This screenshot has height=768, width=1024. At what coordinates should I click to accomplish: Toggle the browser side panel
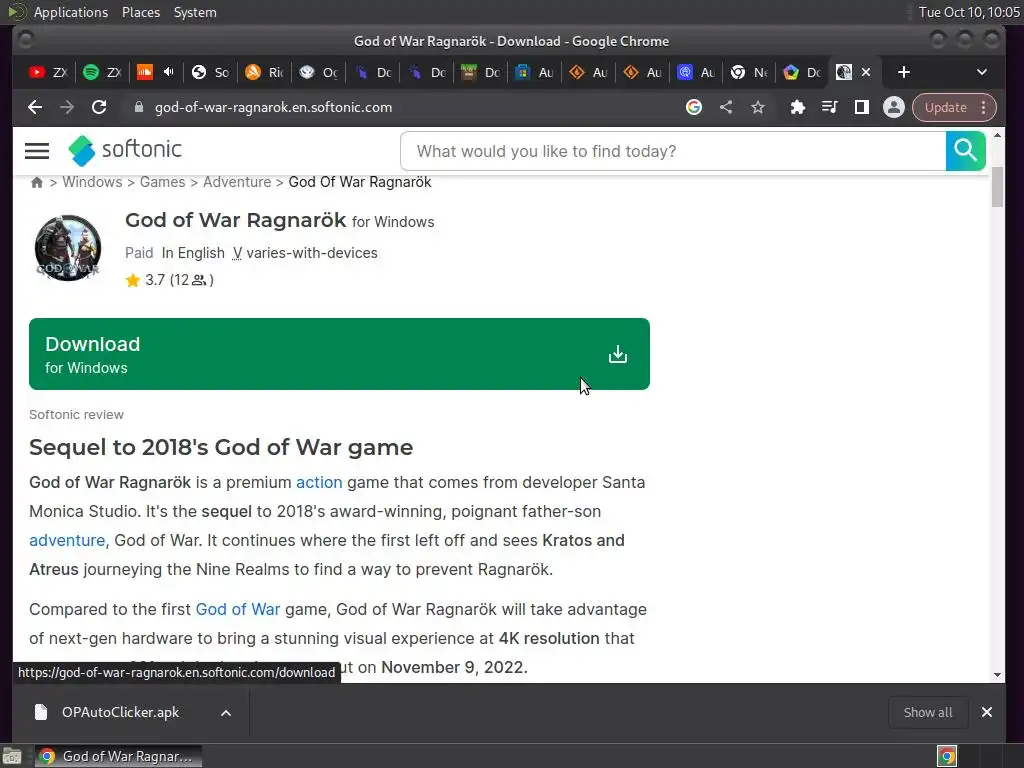(861, 108)
